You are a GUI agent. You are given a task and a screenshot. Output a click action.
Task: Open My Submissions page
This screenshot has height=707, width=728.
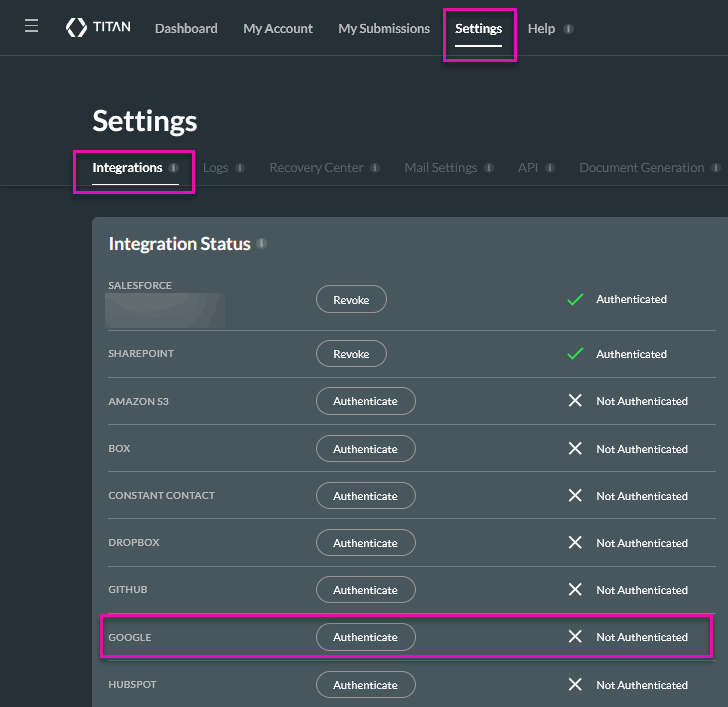tap(384, 29)
